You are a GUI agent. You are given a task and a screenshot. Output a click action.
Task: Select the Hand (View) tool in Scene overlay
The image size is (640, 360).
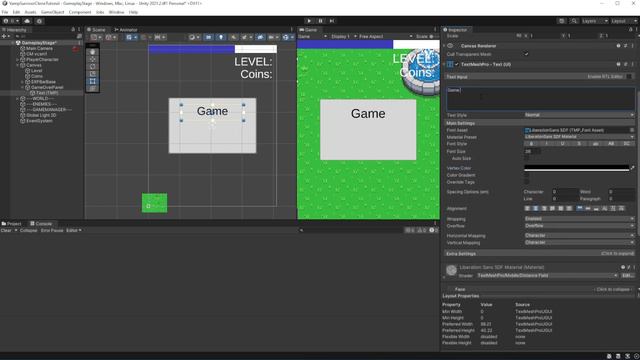click(93, 52)
